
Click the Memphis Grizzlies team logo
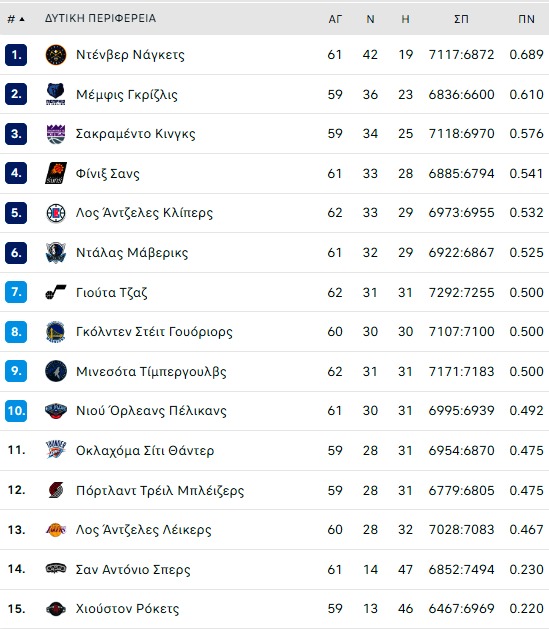[x=55, y=94]
